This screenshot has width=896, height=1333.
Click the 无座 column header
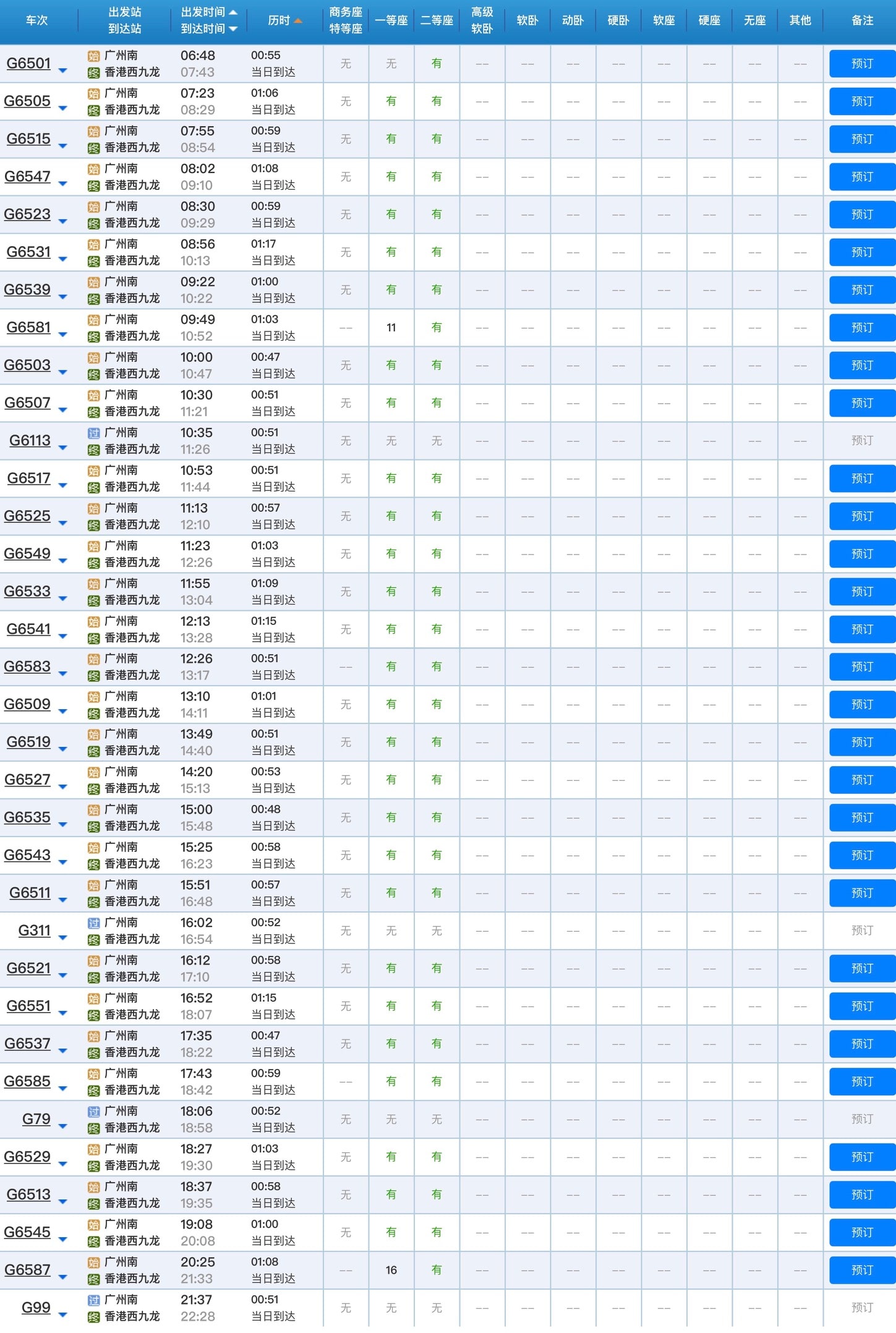(754, 20)
